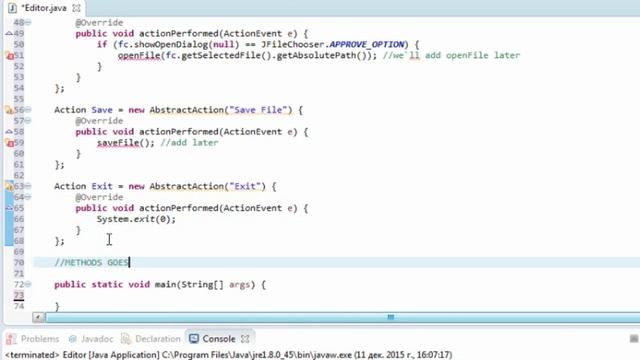Click the main method declaration text
Image resolution: width=640 pixels, height=360 pixels.
[x=160, y=284]
